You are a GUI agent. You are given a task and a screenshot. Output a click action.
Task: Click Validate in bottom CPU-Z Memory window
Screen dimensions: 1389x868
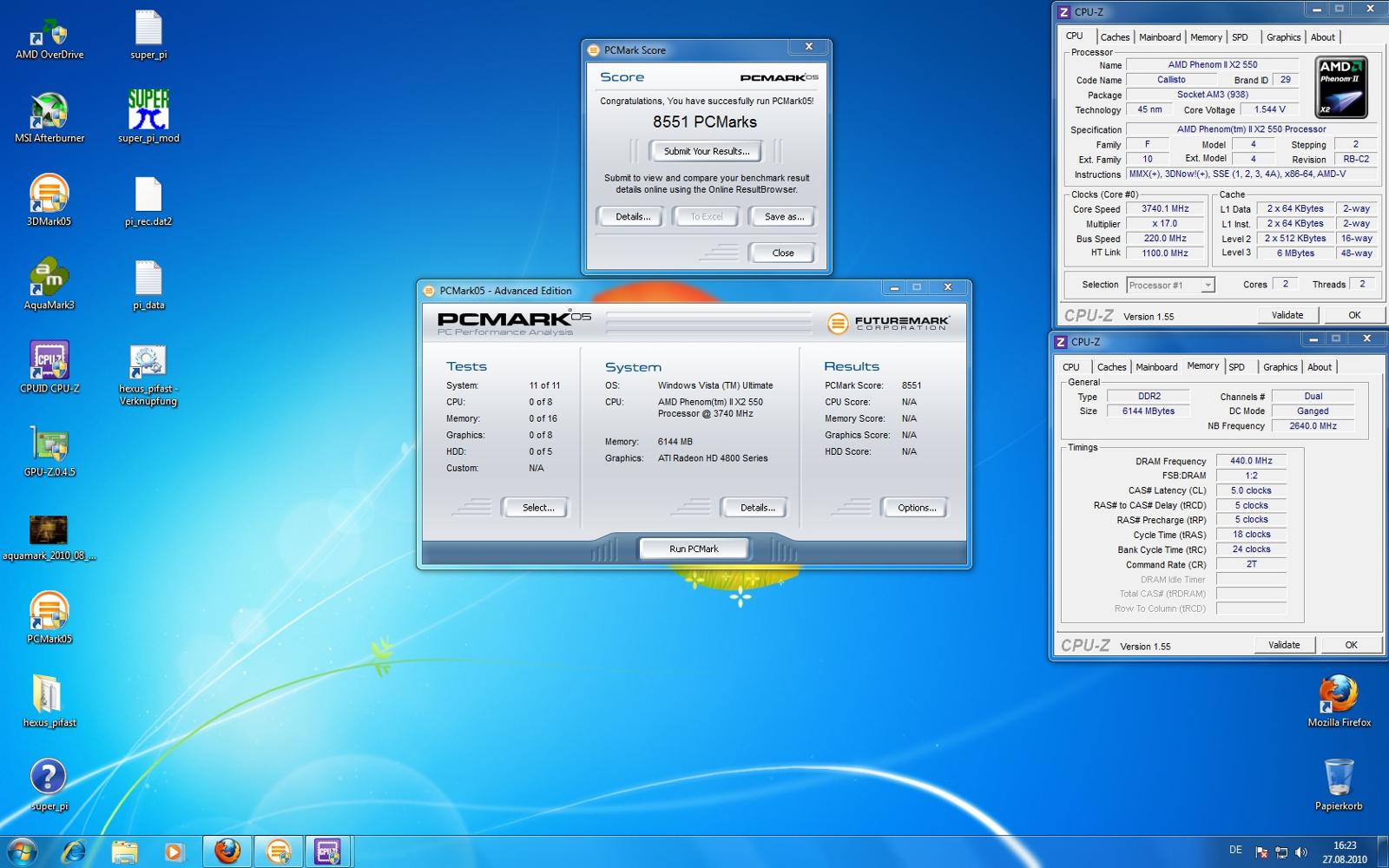click(1284, 645)
